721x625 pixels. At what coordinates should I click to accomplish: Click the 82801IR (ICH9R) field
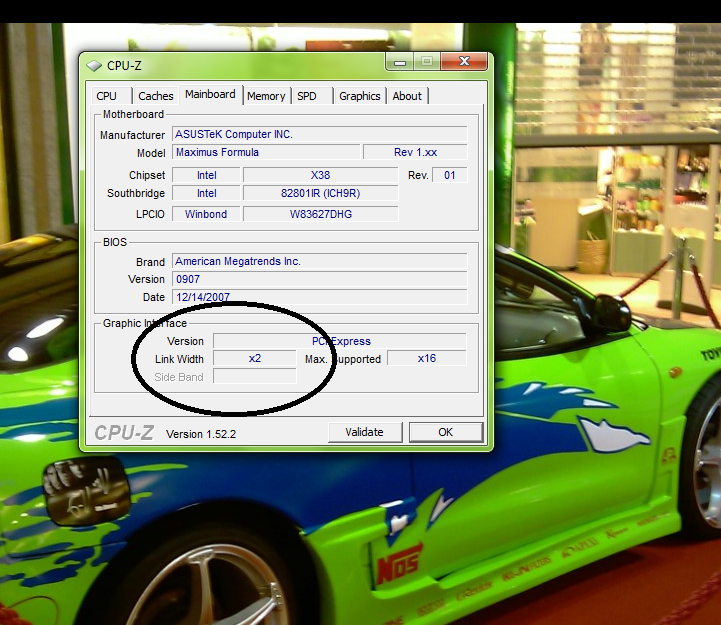[320, 193]
